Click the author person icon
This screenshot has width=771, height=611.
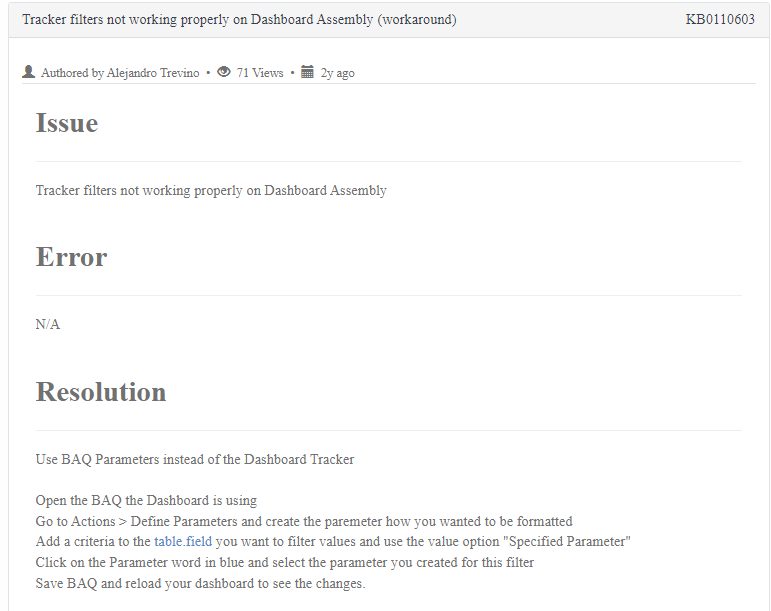point(29,72)
